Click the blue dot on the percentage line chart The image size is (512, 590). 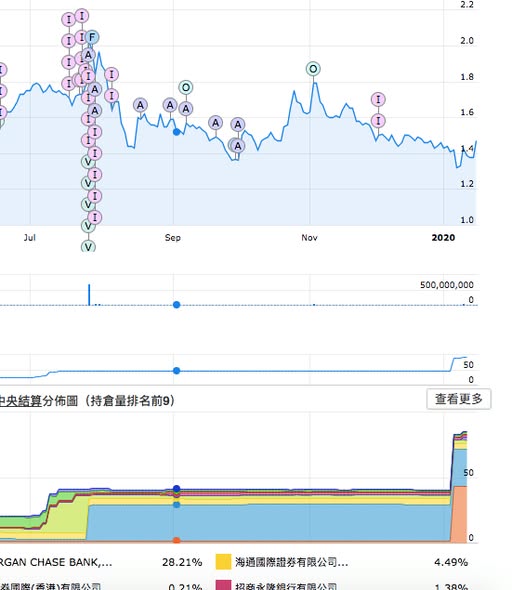point(176,371)
